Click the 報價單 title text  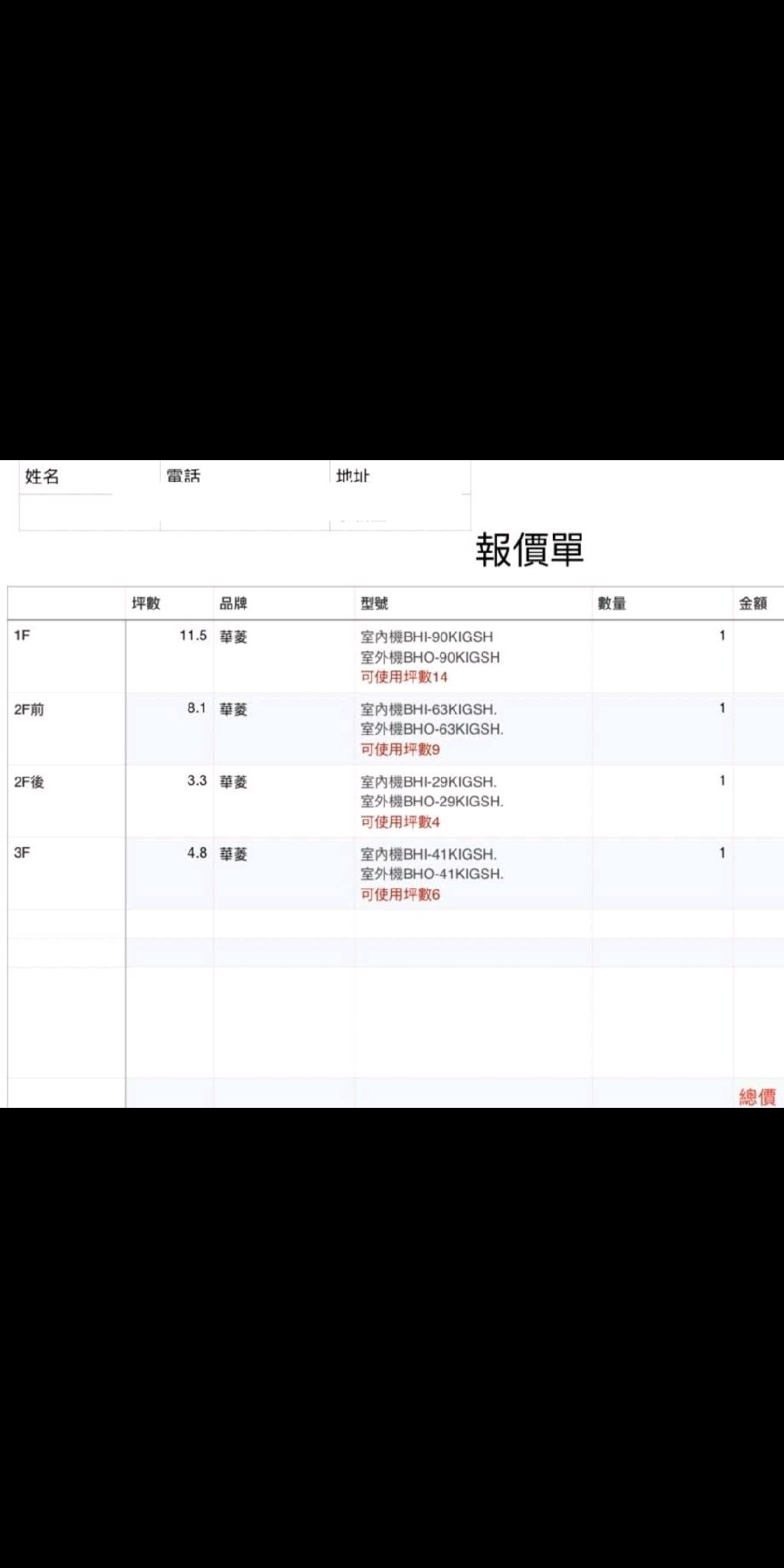(x=529, y=550)
